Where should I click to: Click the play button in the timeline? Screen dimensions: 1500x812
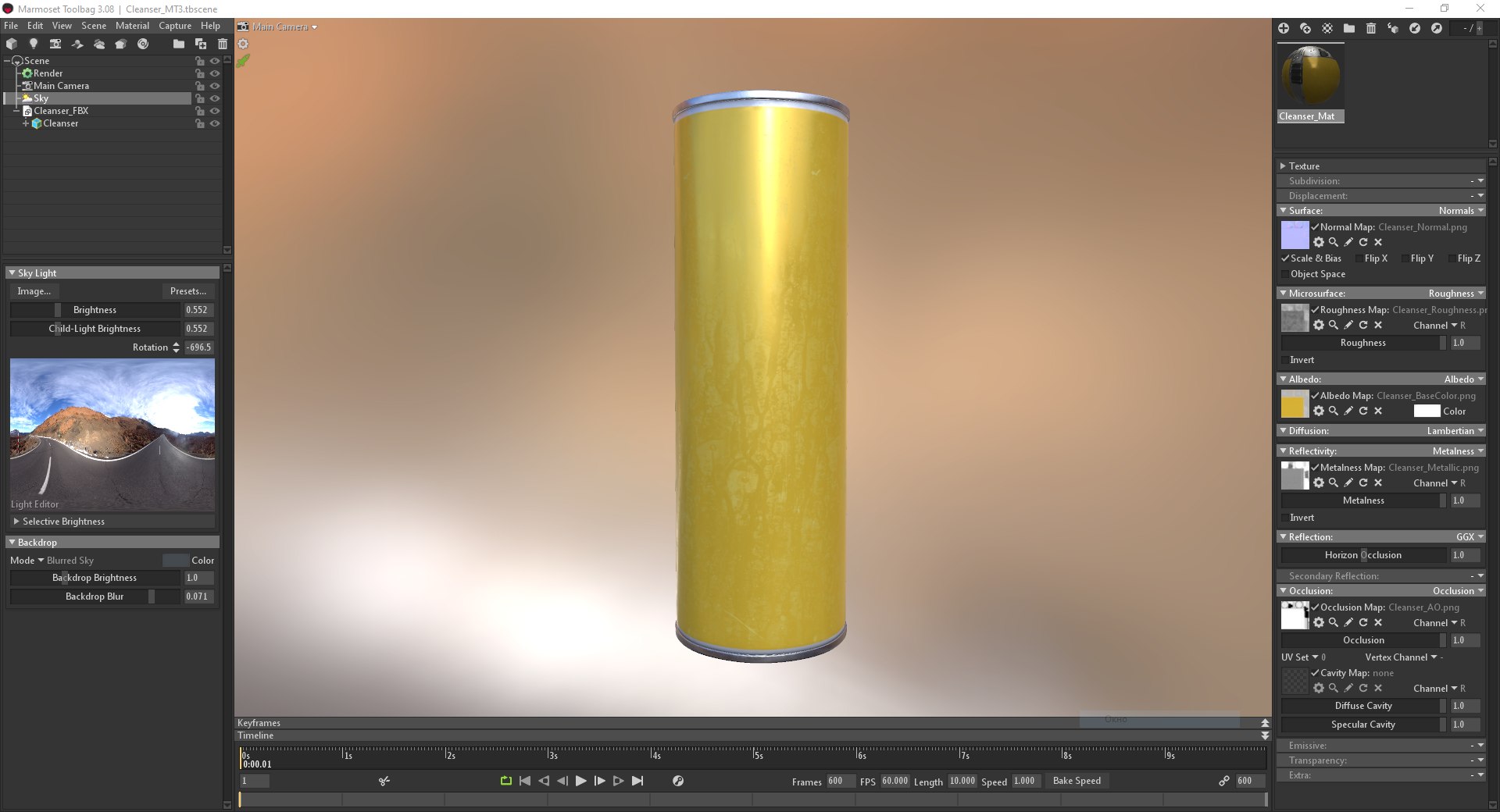(x=580, y=781)
